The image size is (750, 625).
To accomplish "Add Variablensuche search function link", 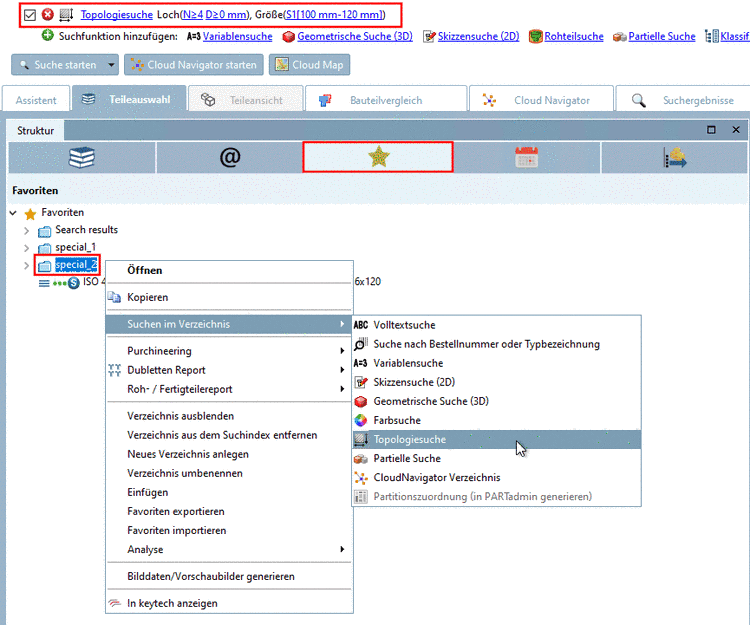I will [x=237, y=36].
